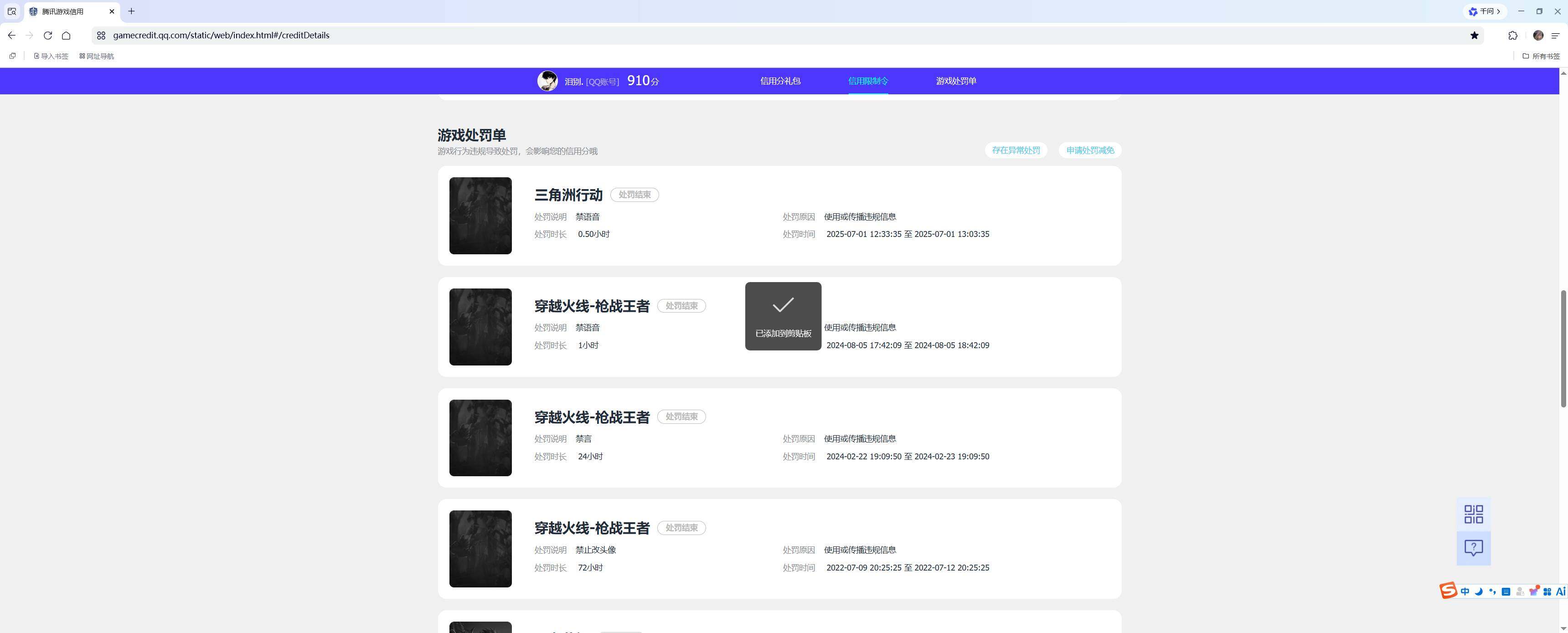This screenshot has width=1568, height=633.
Task: Close the 腾讯游戏信用 tab
Action: (x=112, y=11)
